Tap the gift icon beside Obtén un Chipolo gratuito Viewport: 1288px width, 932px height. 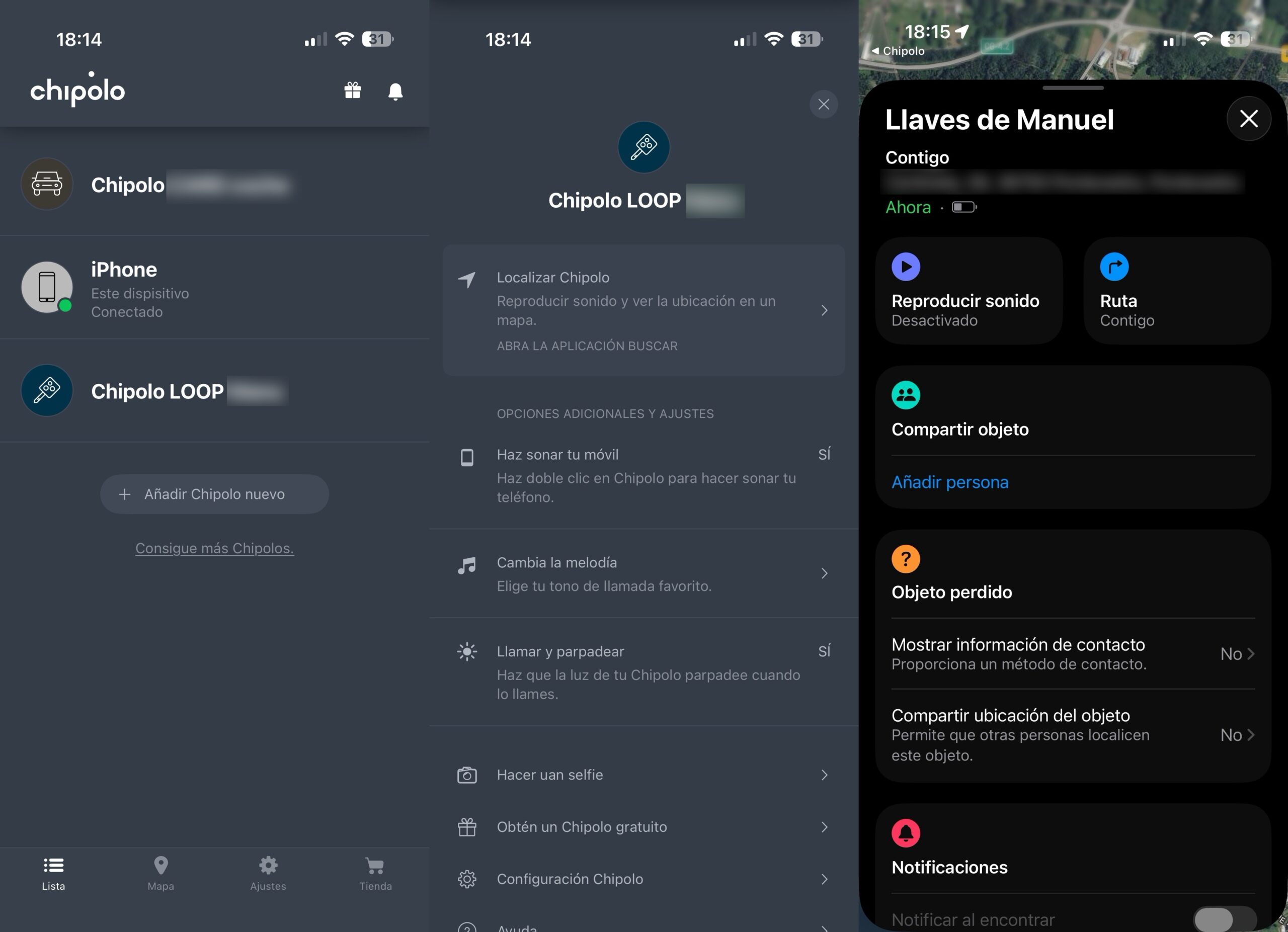click(x=467, y=827)
